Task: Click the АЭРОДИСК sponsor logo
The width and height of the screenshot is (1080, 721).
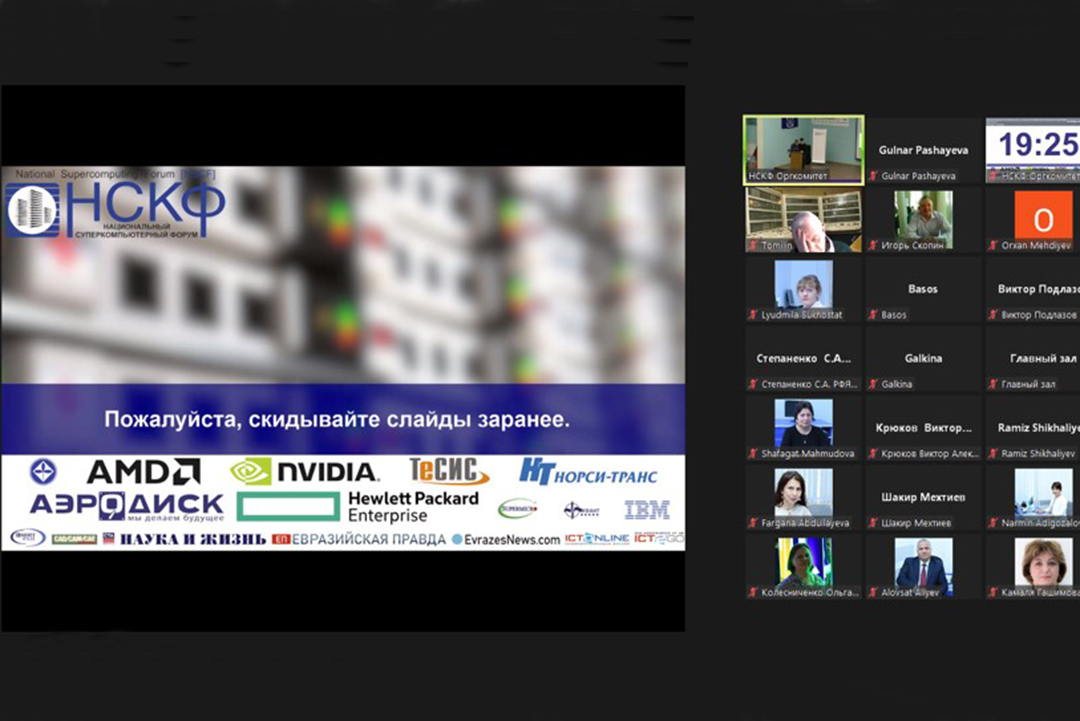Action: click(126, 505)
